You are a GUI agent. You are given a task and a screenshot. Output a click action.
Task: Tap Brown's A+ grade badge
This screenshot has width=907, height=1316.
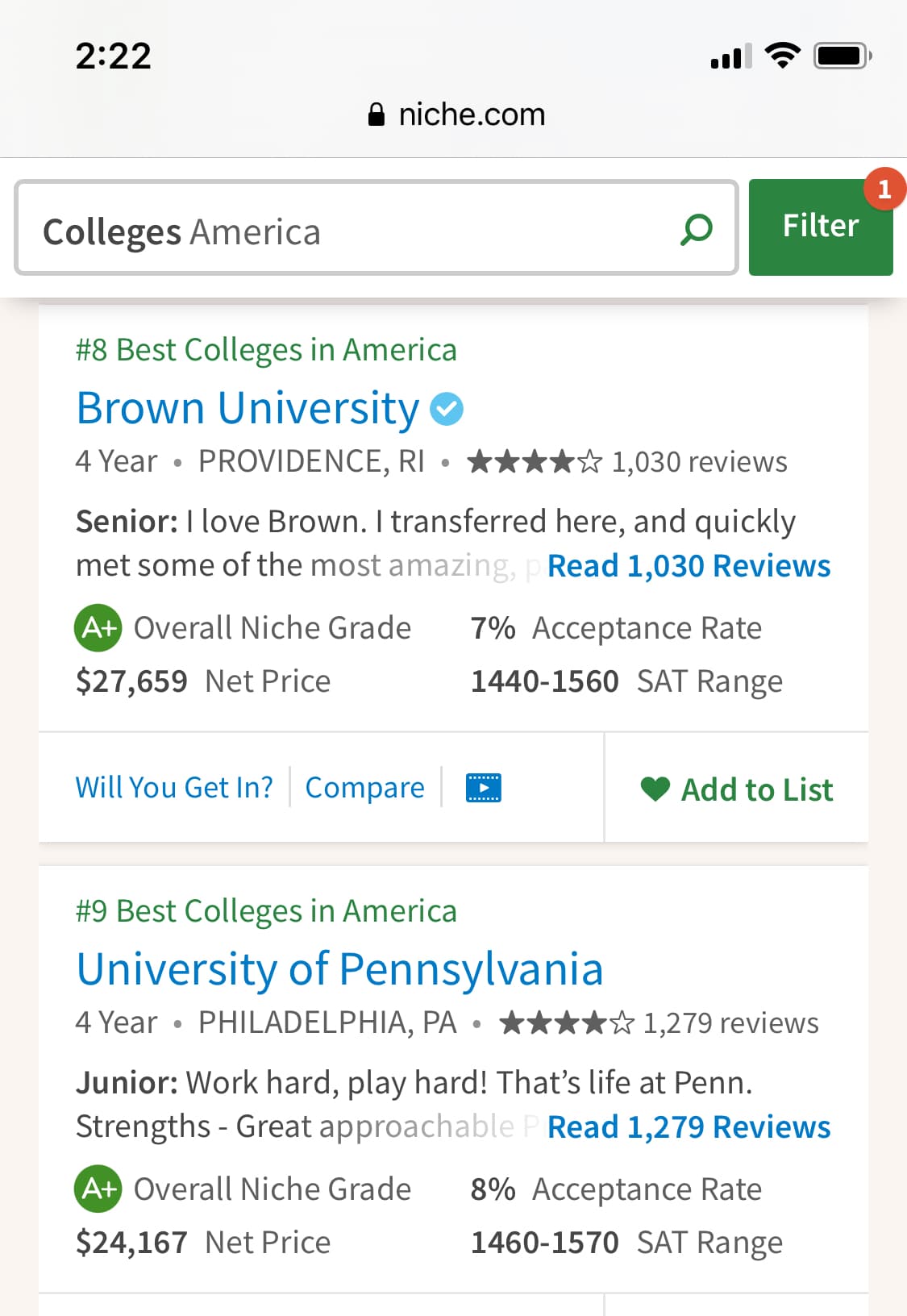(x=98, y=627)
